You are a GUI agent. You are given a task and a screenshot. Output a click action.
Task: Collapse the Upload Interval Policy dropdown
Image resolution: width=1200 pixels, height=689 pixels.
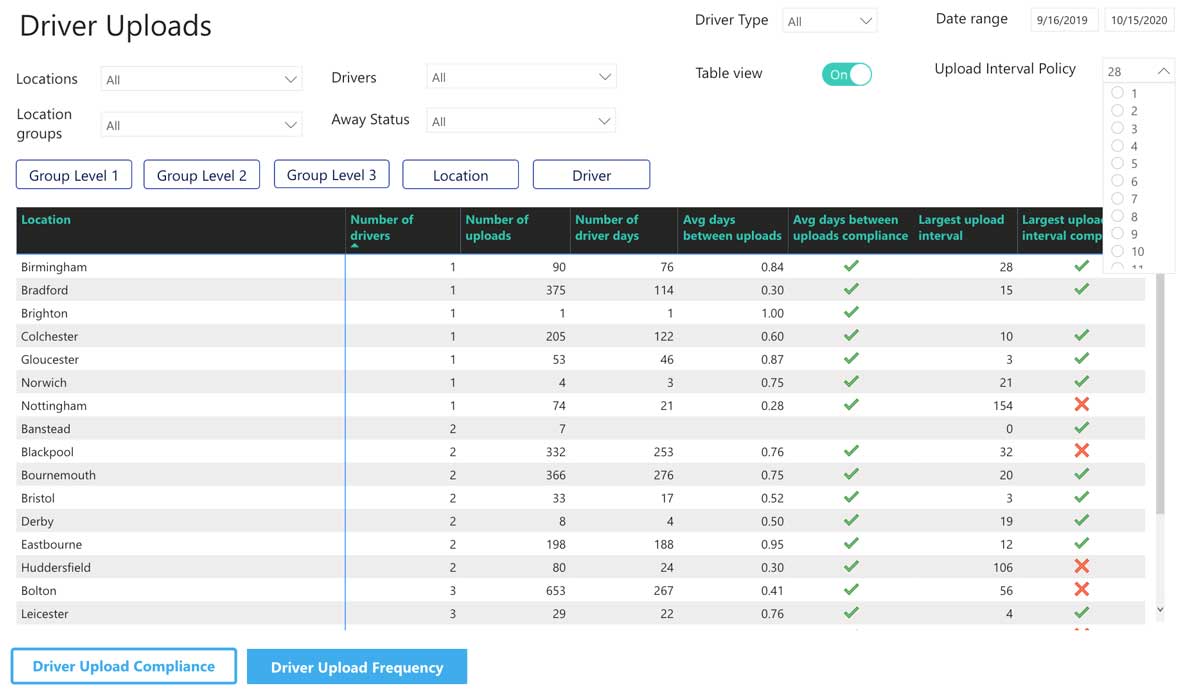[1164, 71]
